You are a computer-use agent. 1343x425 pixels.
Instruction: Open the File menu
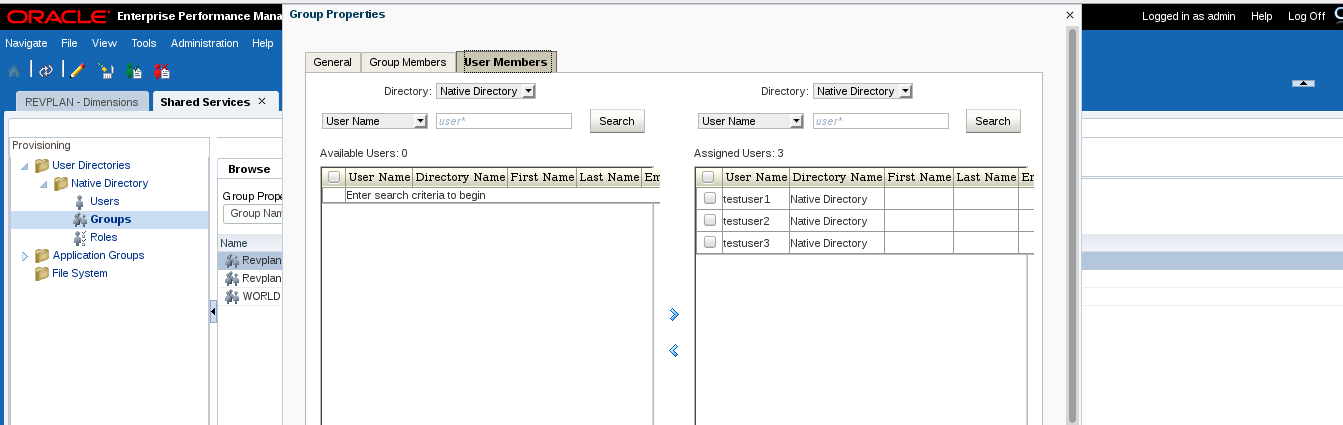[x=69, y=43]
